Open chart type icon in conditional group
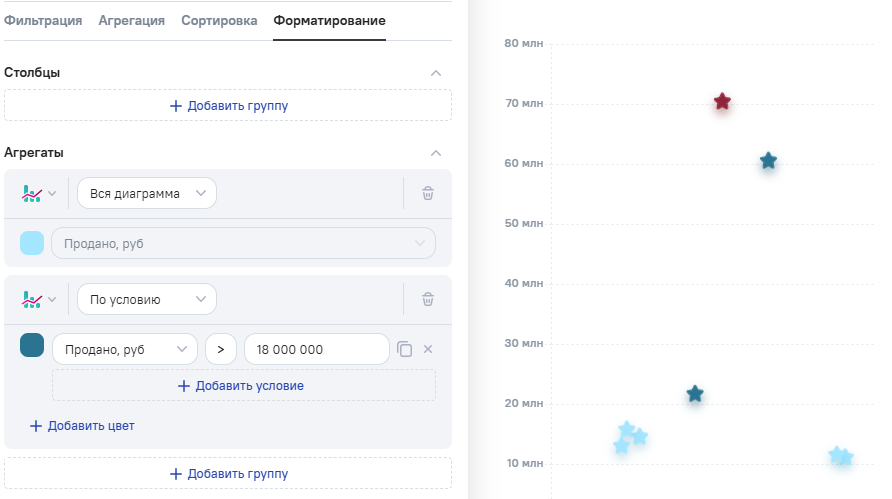The height and width of the screenshot is (499, 892). 38,299
